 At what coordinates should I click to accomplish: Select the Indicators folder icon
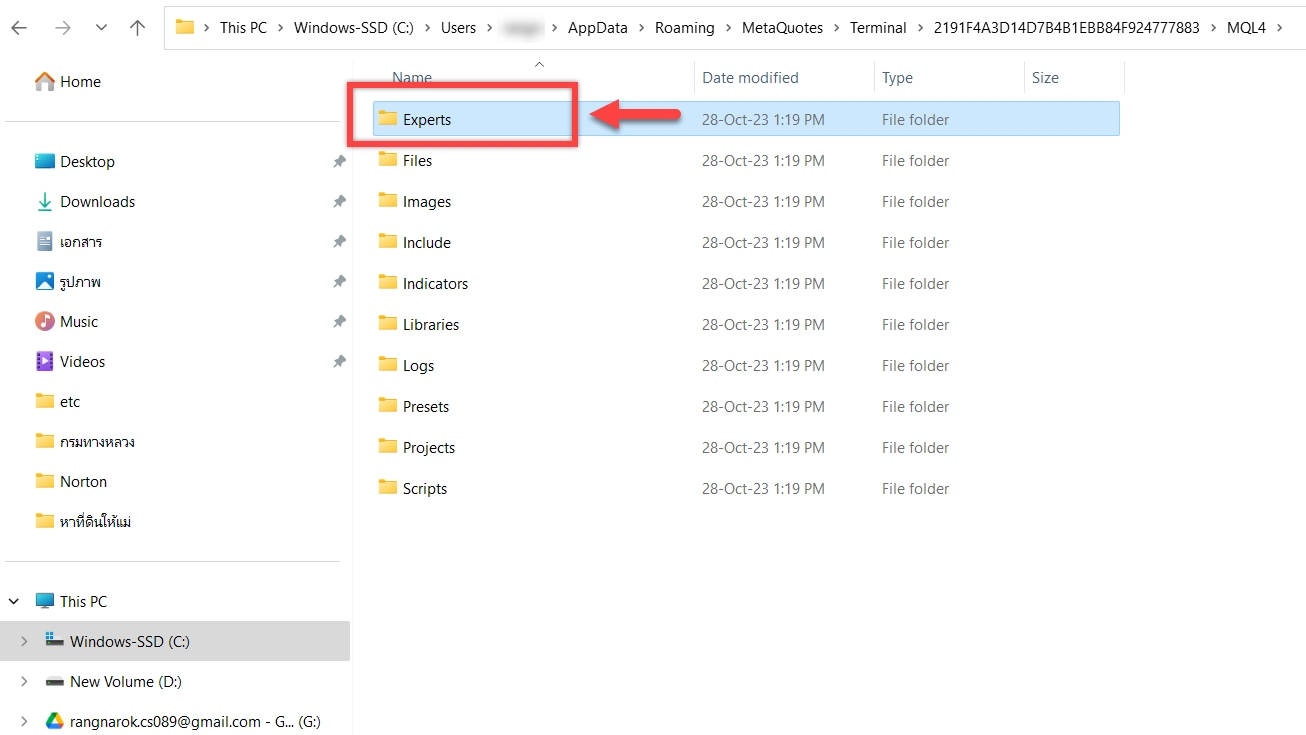(388, 283)
